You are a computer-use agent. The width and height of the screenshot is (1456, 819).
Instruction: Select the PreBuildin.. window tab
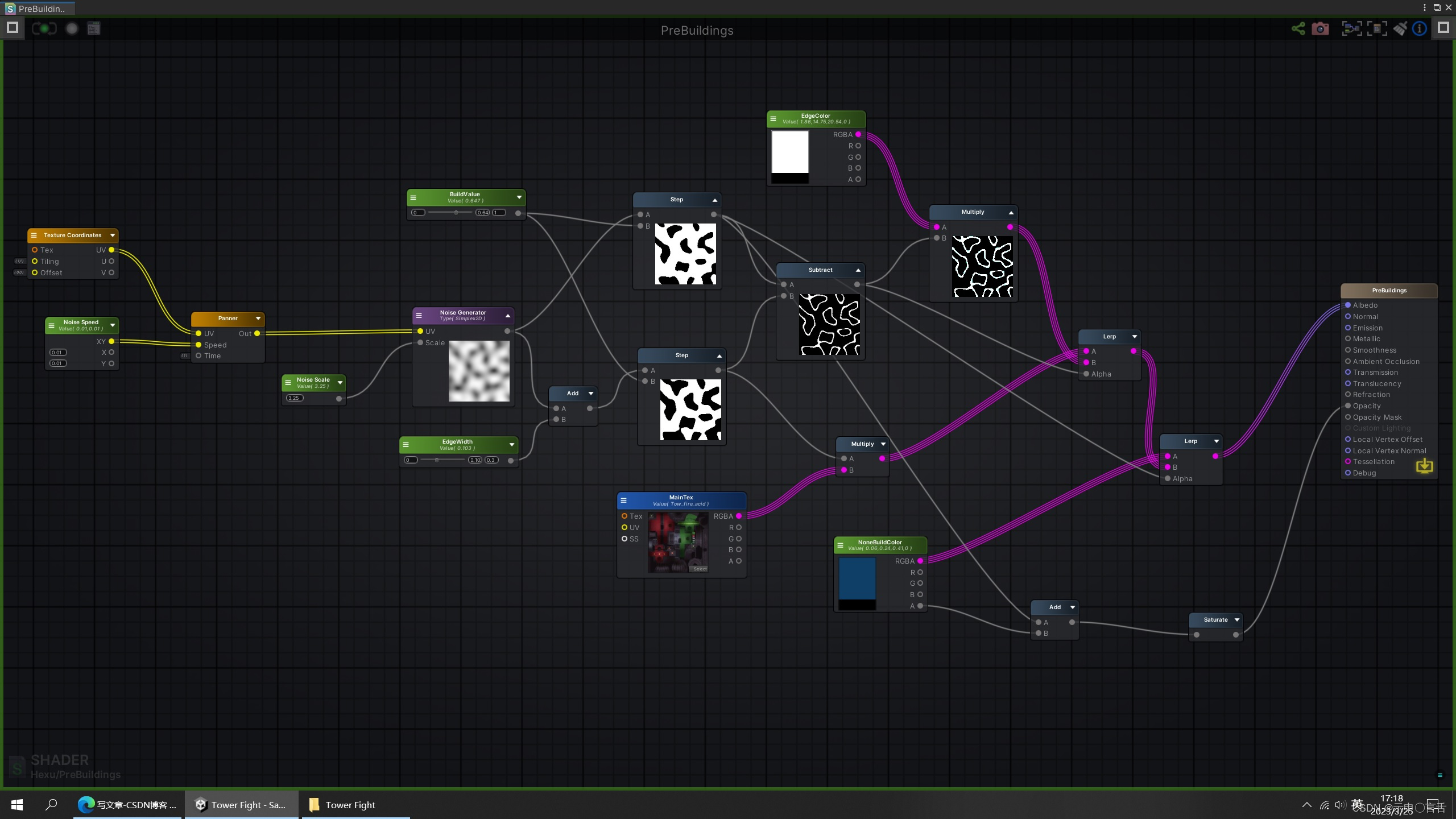tap(38, 9)
